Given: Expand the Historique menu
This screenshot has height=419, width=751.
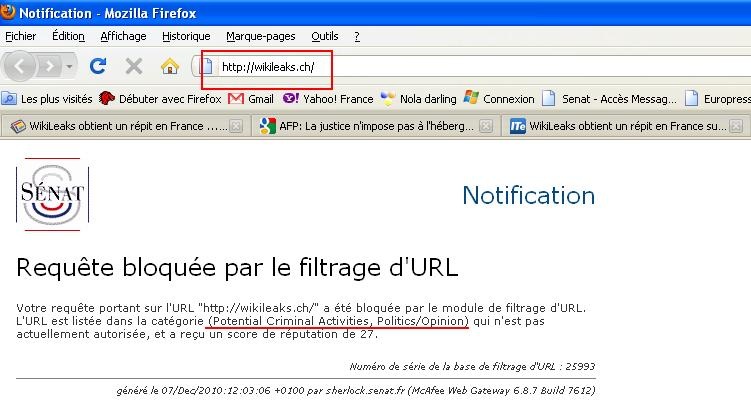Looking at the screenshot, I should point(186,36).
